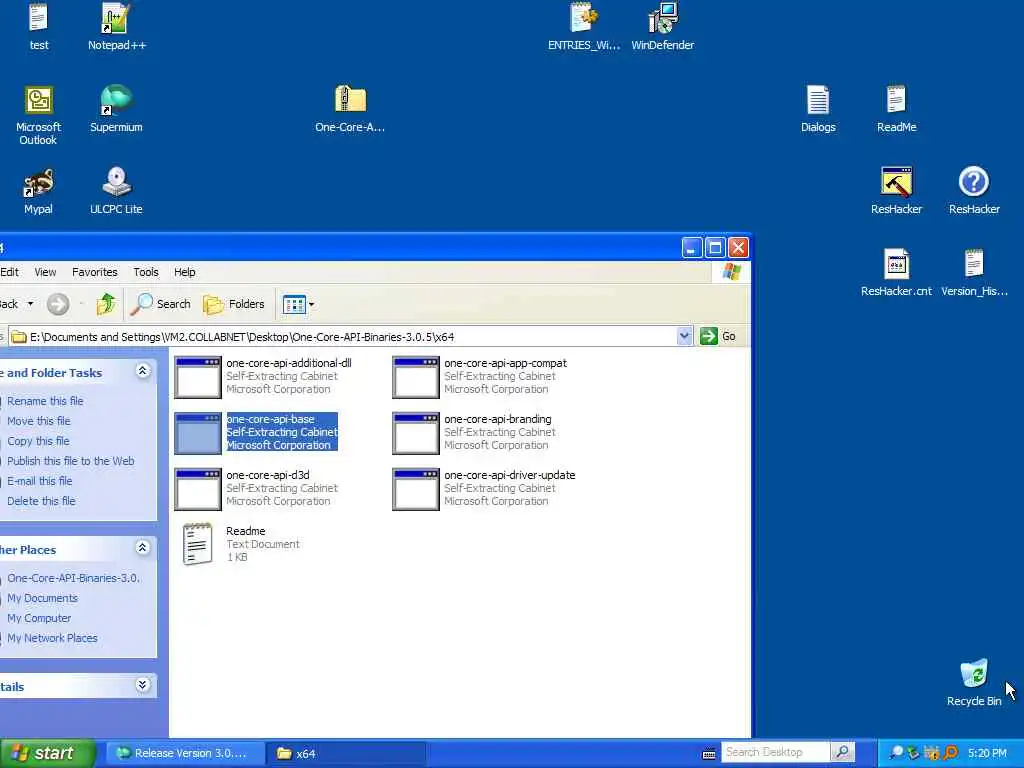Click Move this file
Screen dimensions: 1024x768
(39, 421)
